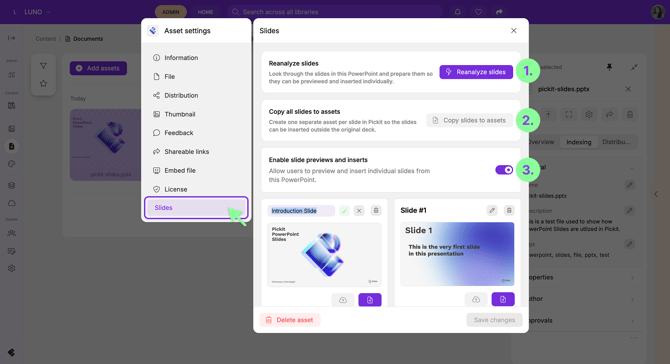Click the Slide #1 thumbnail preview

[457, 254]
